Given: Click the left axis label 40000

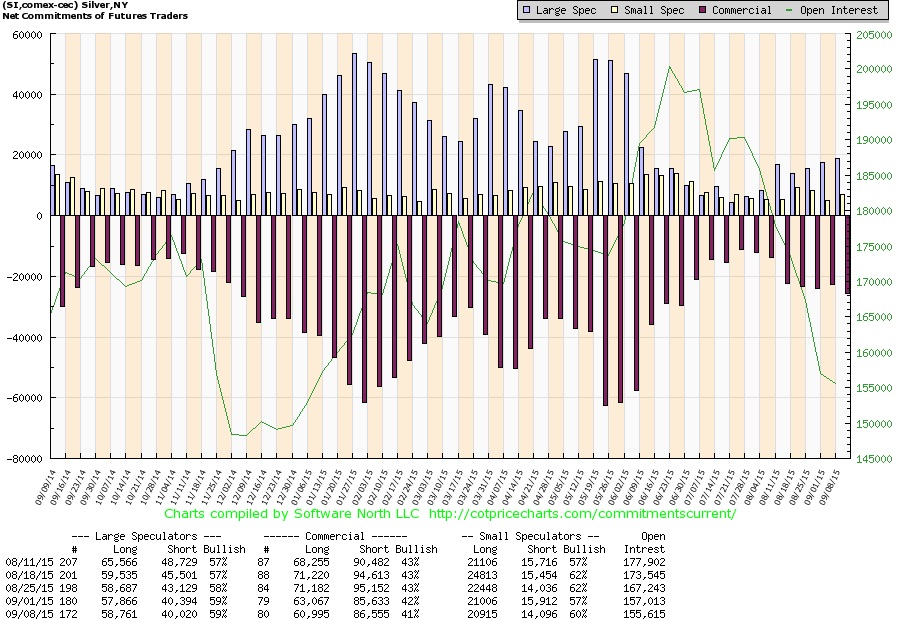Looking at the screenshot, I should 28,95.
